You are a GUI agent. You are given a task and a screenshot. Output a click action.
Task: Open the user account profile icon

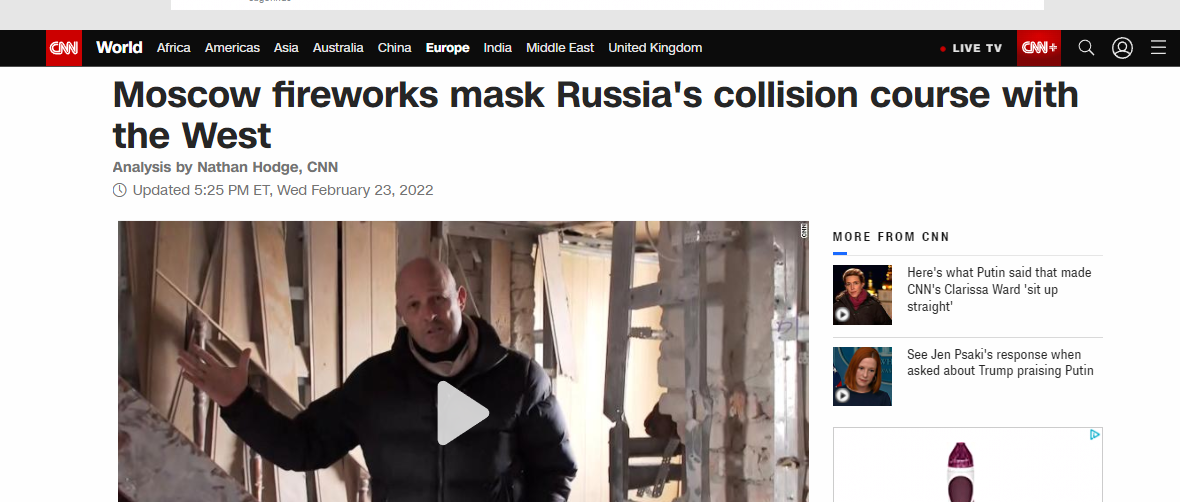pyautogui.click(x=1122, y=48)
